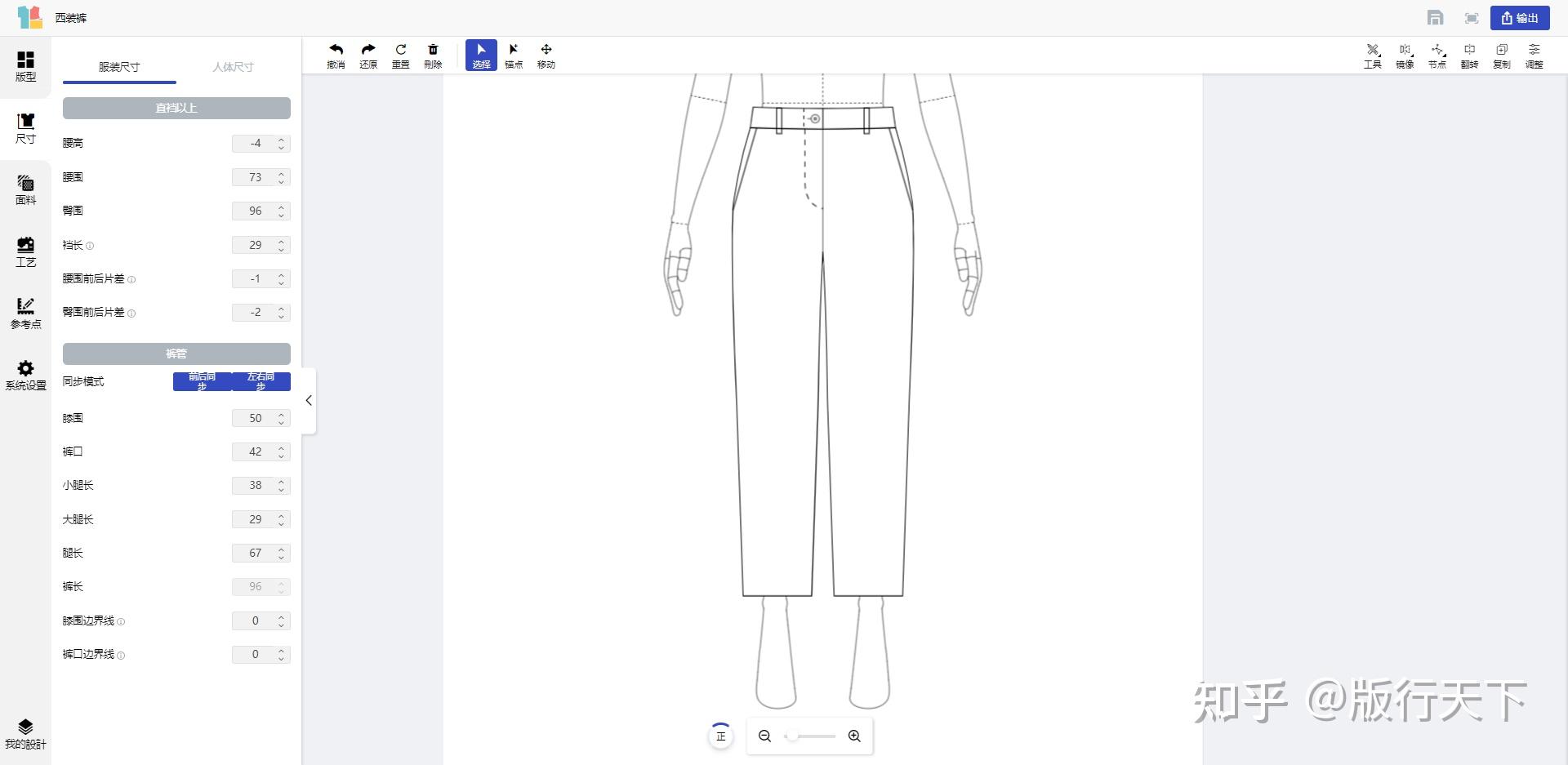Image resolution: width=1568 pixels, height=765 pixels.
Task: Collapse the left size panel chevron
Action: point(309,400)
